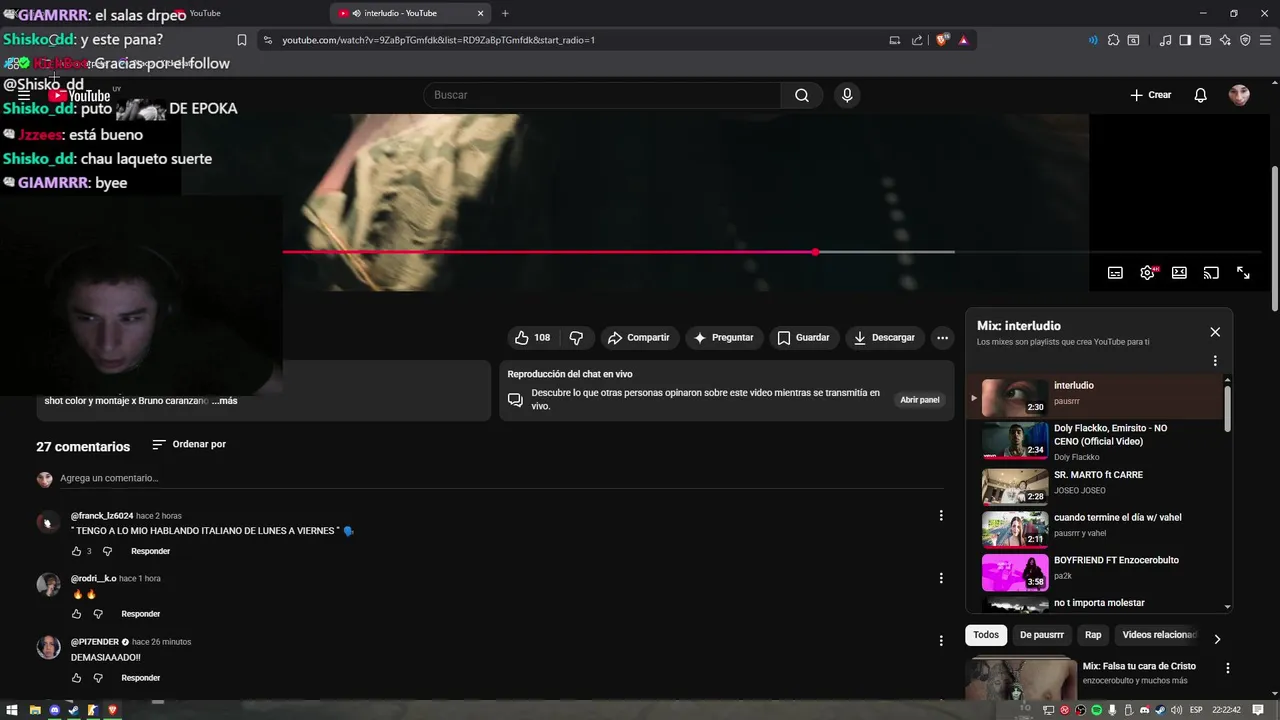Viewport: 1280px width, 720px height.
Task: Open the browser extensions puzzle icon
Action: tap(1113, 40)
